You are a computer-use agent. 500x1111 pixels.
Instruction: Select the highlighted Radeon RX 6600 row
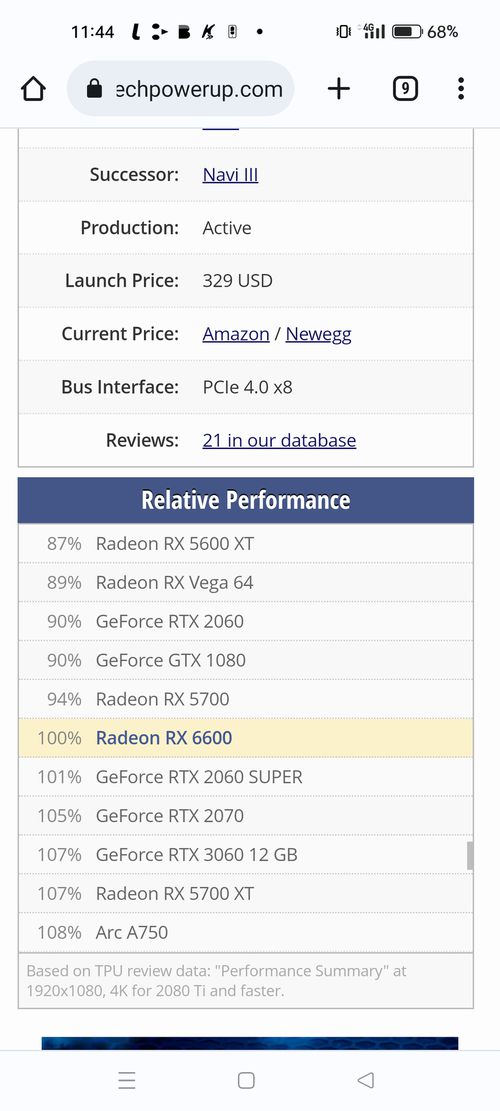point(246,738)
